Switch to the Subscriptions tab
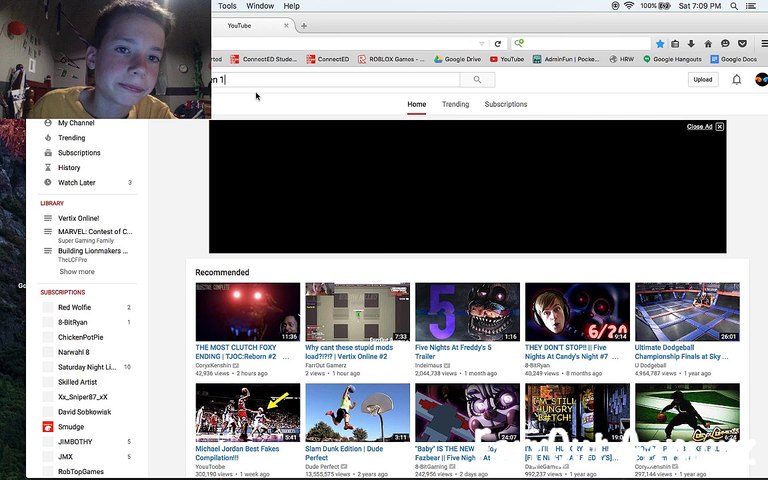Screen dimensions: 768x480 click(506, 104)
